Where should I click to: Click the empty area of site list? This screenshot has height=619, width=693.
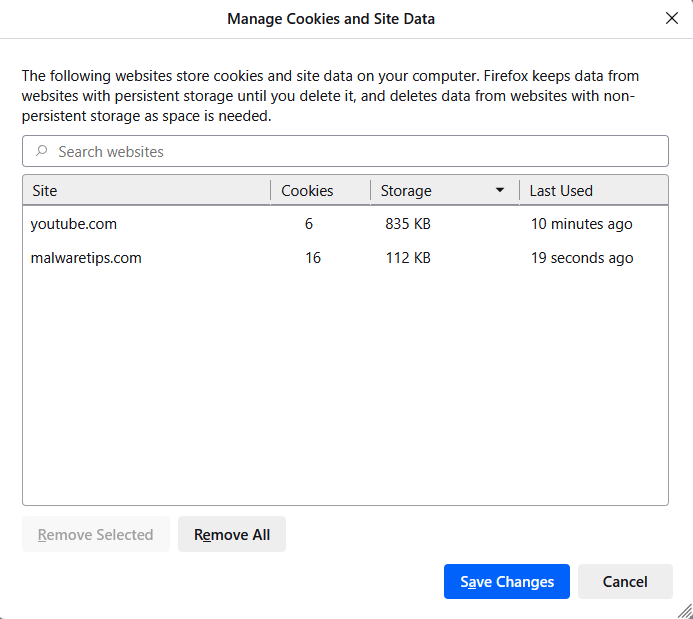pyautogui.click(x=345, y=390)
